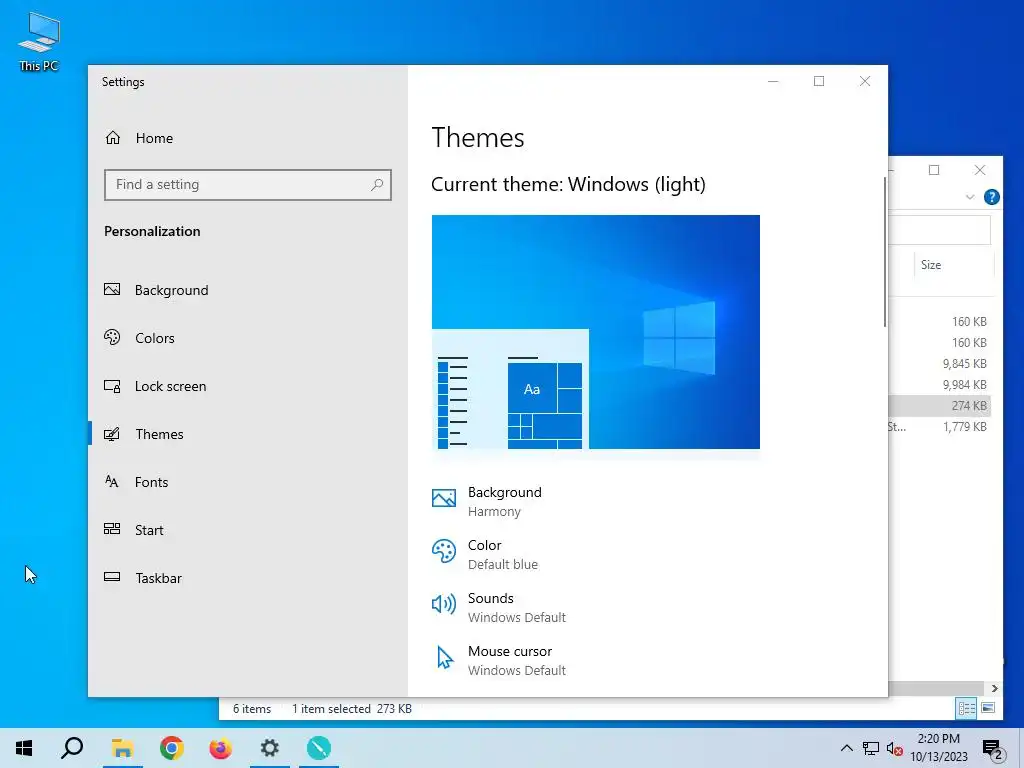Select the 274 KB file row in Explorer
The height and width of the screenshot is (768, 1024).
pos(940,406)
